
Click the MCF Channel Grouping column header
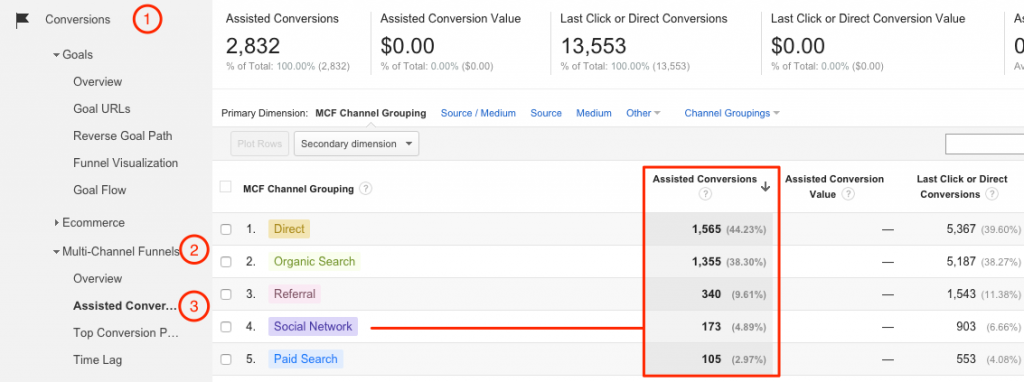(x=298, y=189)
